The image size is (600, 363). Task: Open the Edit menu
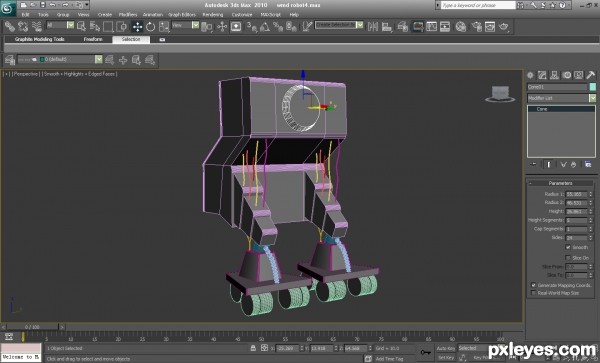pos(26,15)
